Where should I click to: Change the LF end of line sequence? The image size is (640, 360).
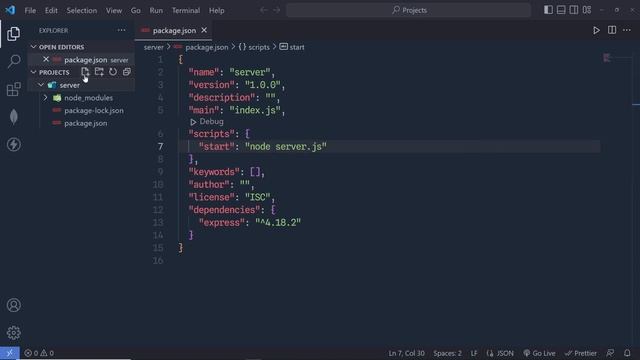pyautogui.click(x=474, y=353)
